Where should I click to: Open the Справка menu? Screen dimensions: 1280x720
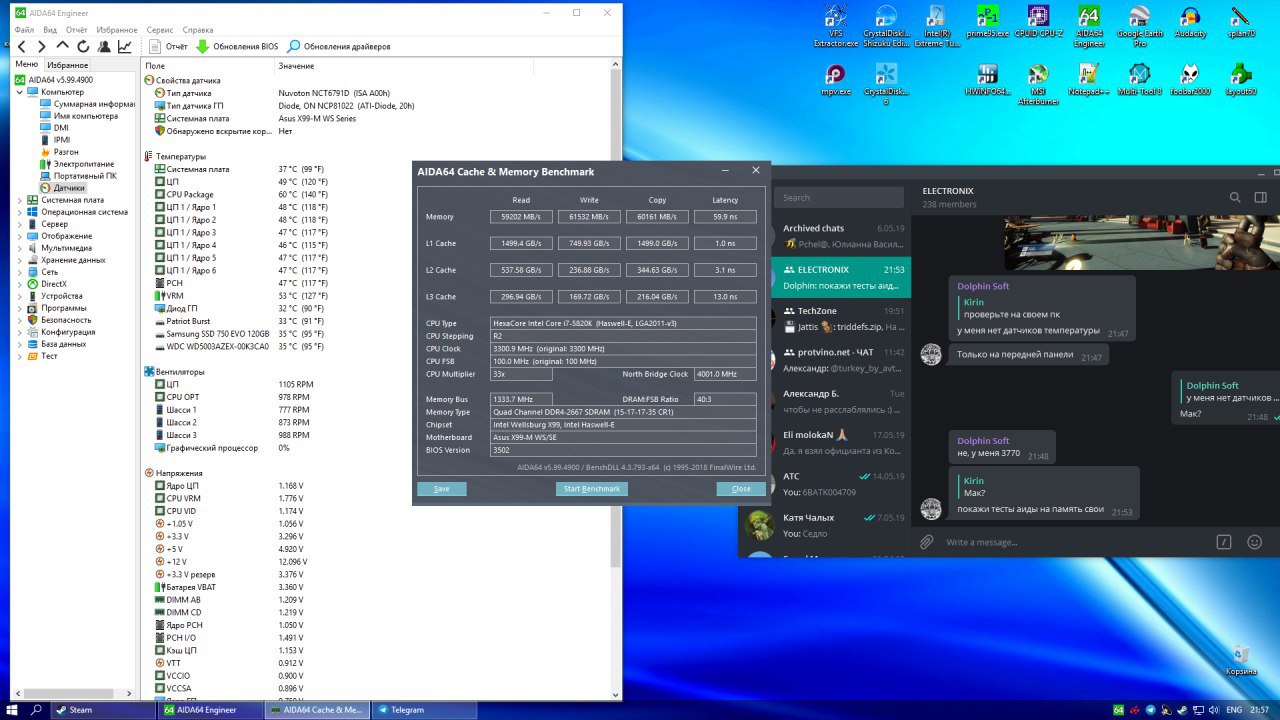point(198,30)
